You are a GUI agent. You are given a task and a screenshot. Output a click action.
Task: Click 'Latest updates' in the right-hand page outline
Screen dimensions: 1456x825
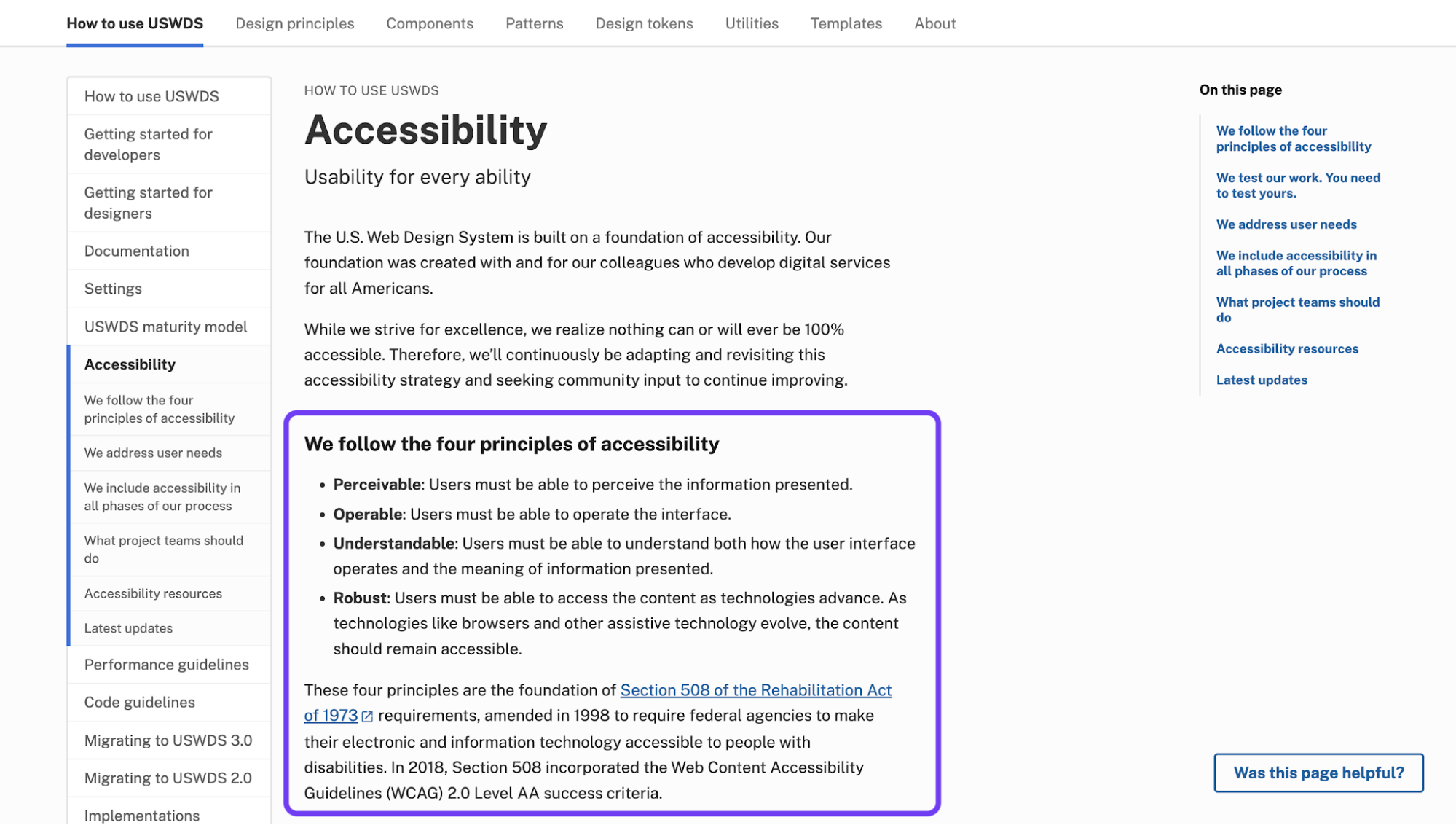1261,380
